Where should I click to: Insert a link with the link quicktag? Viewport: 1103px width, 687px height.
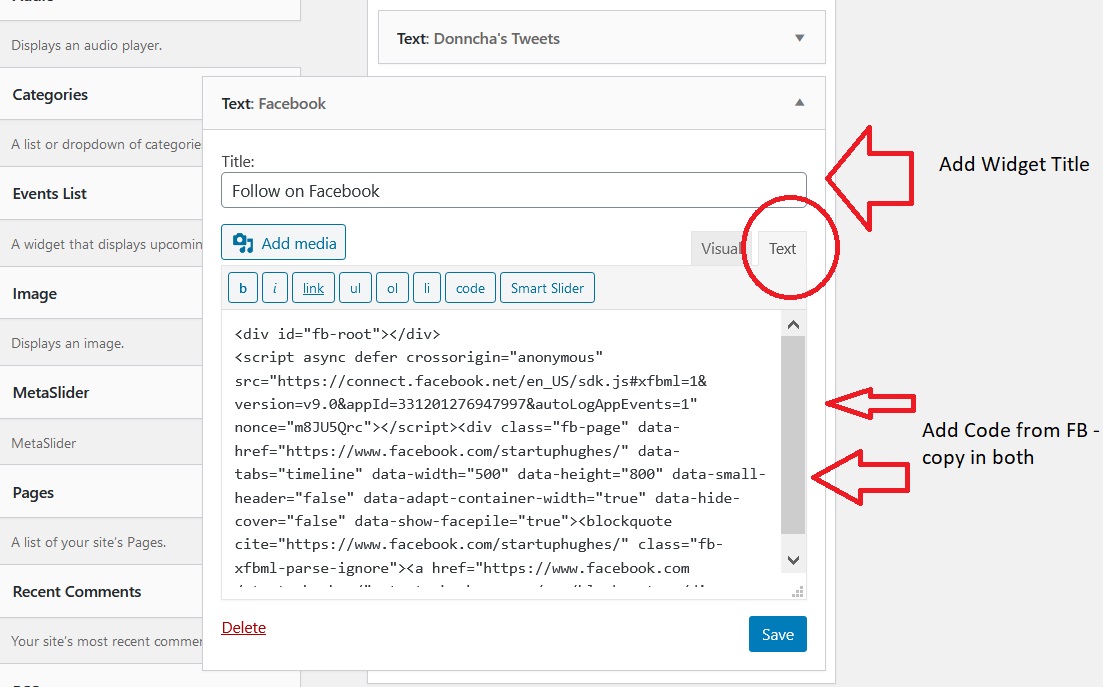click(x=313, y=288)
